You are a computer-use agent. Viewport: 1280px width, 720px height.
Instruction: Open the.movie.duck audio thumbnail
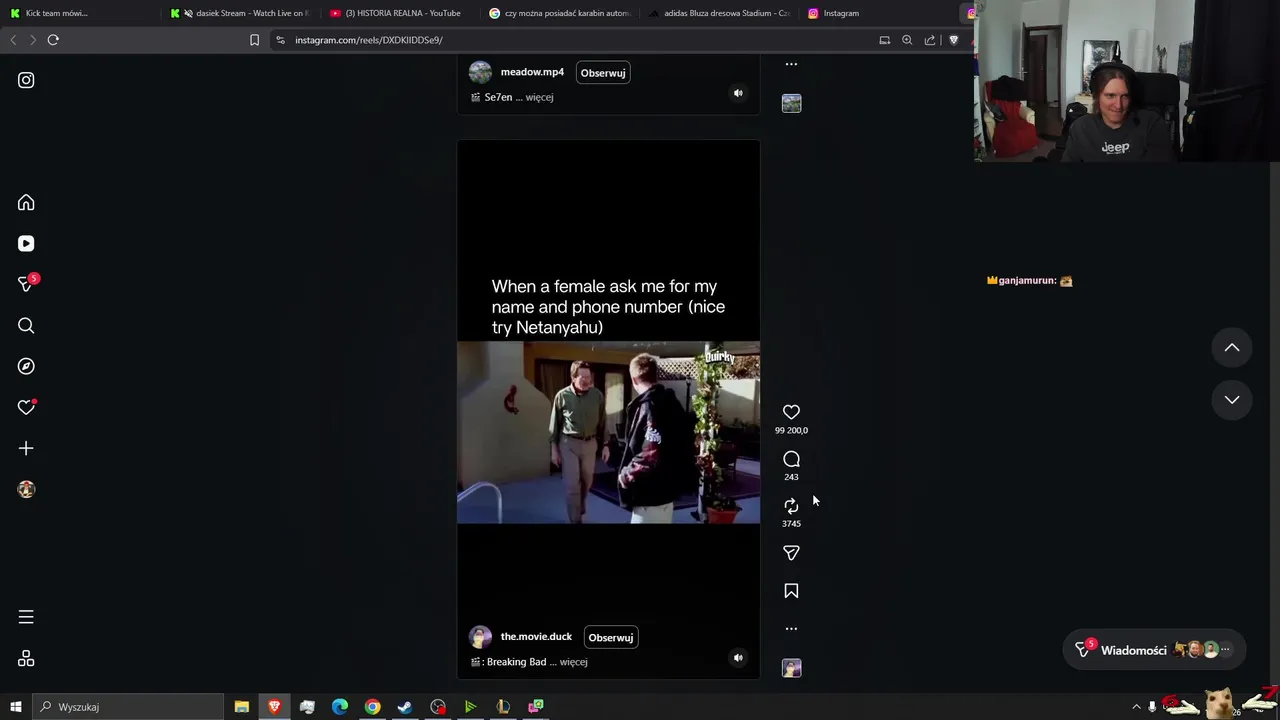tap(791, 668)
